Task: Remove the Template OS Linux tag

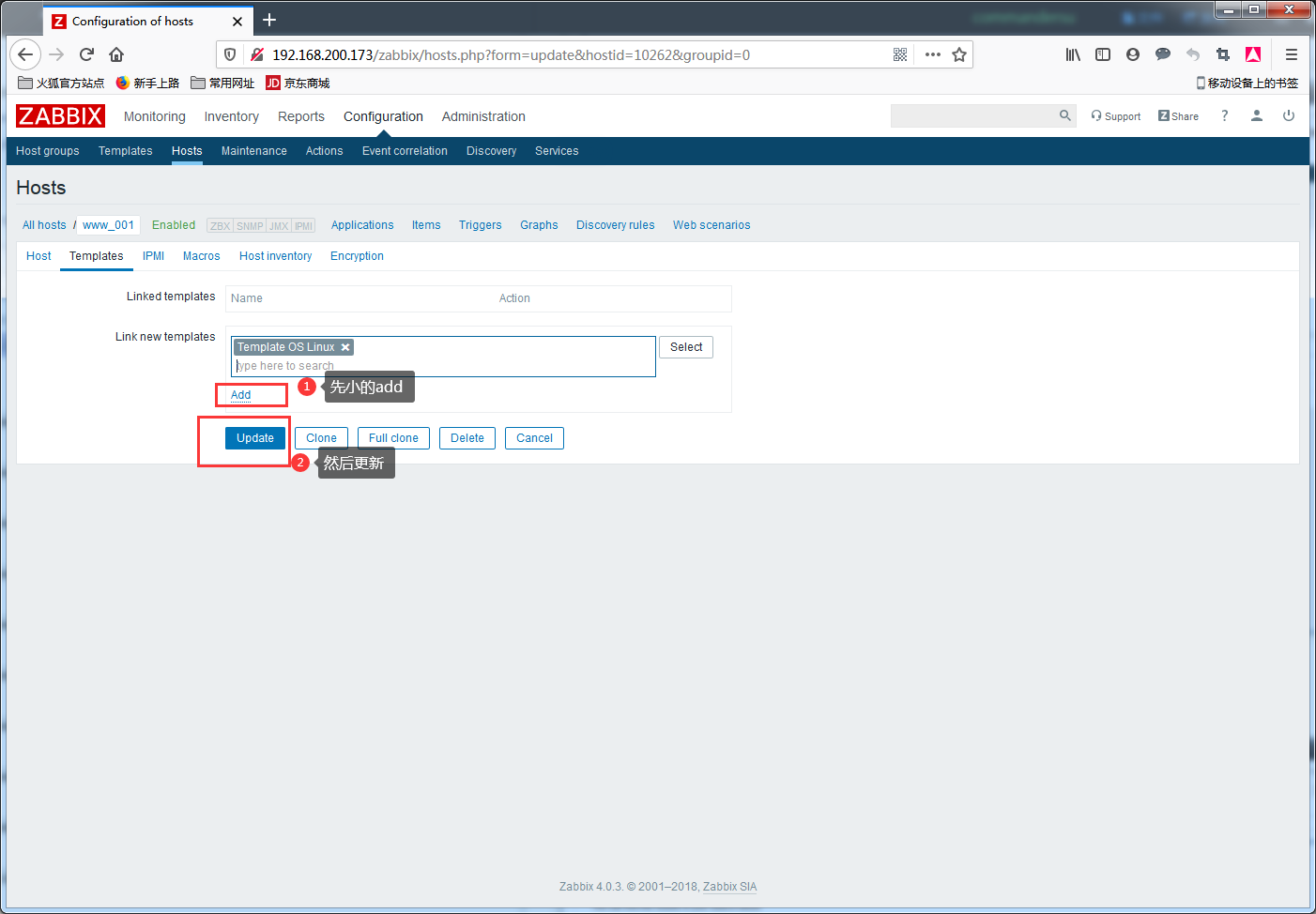Action: (345, 347)
